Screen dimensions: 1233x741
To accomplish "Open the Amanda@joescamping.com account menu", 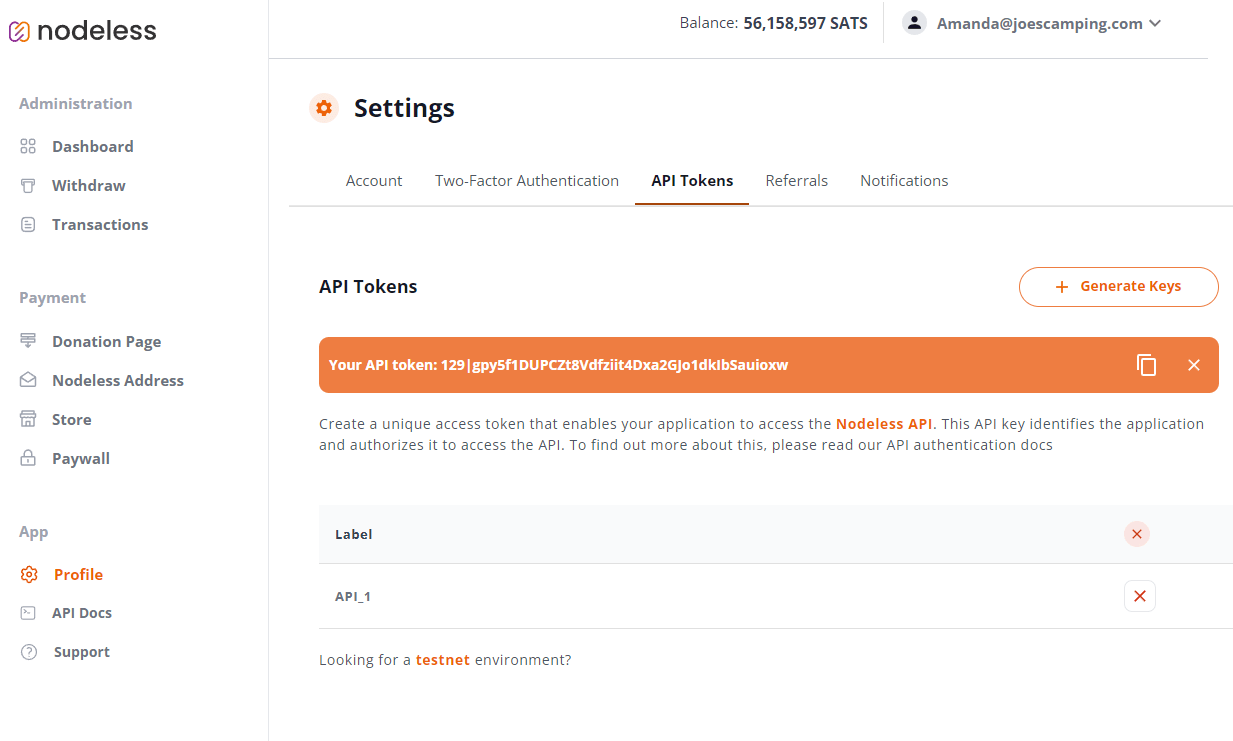I will [1032, 23].
